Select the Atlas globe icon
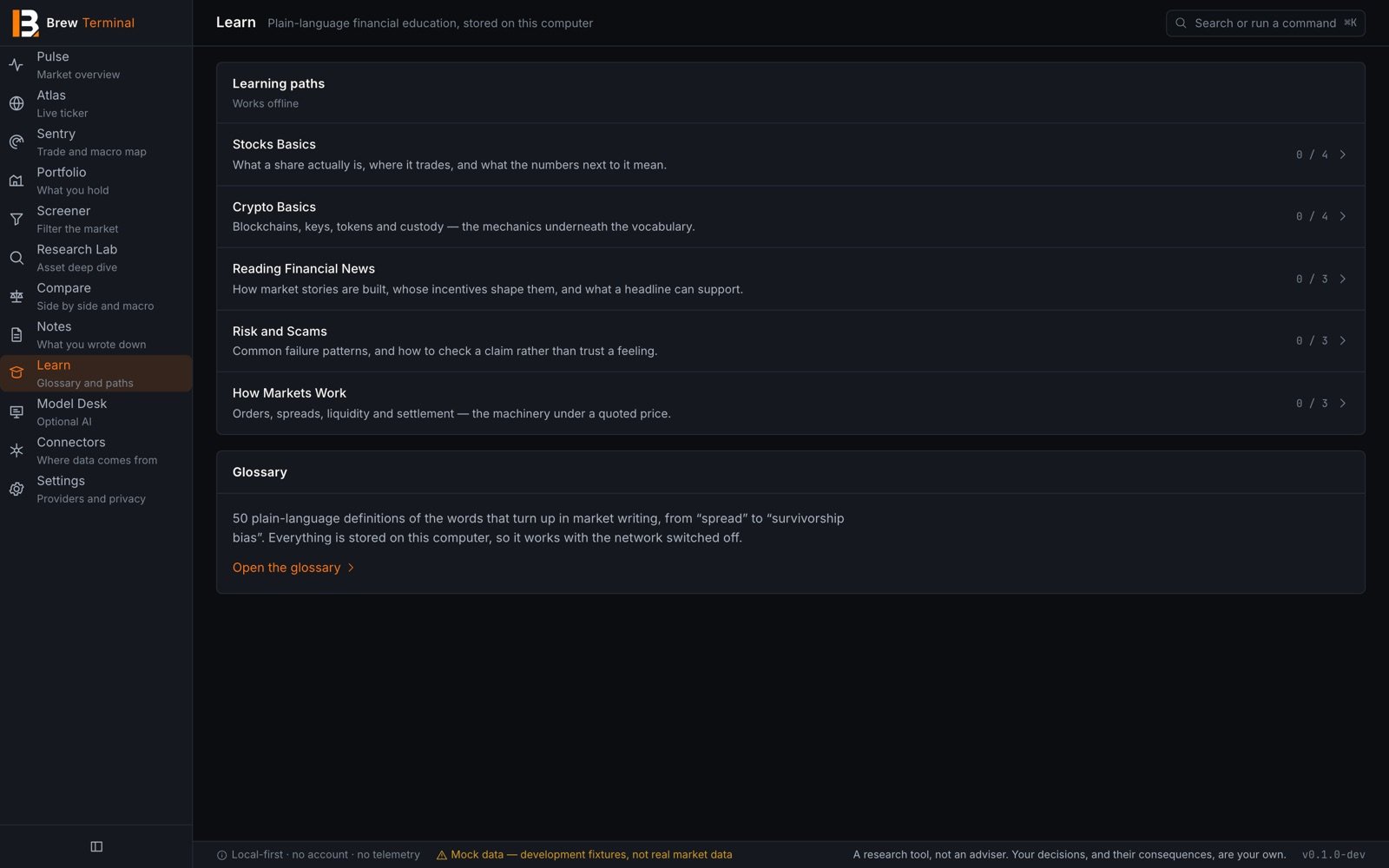This screenshot has height=868, width=1389. point(16,103)
